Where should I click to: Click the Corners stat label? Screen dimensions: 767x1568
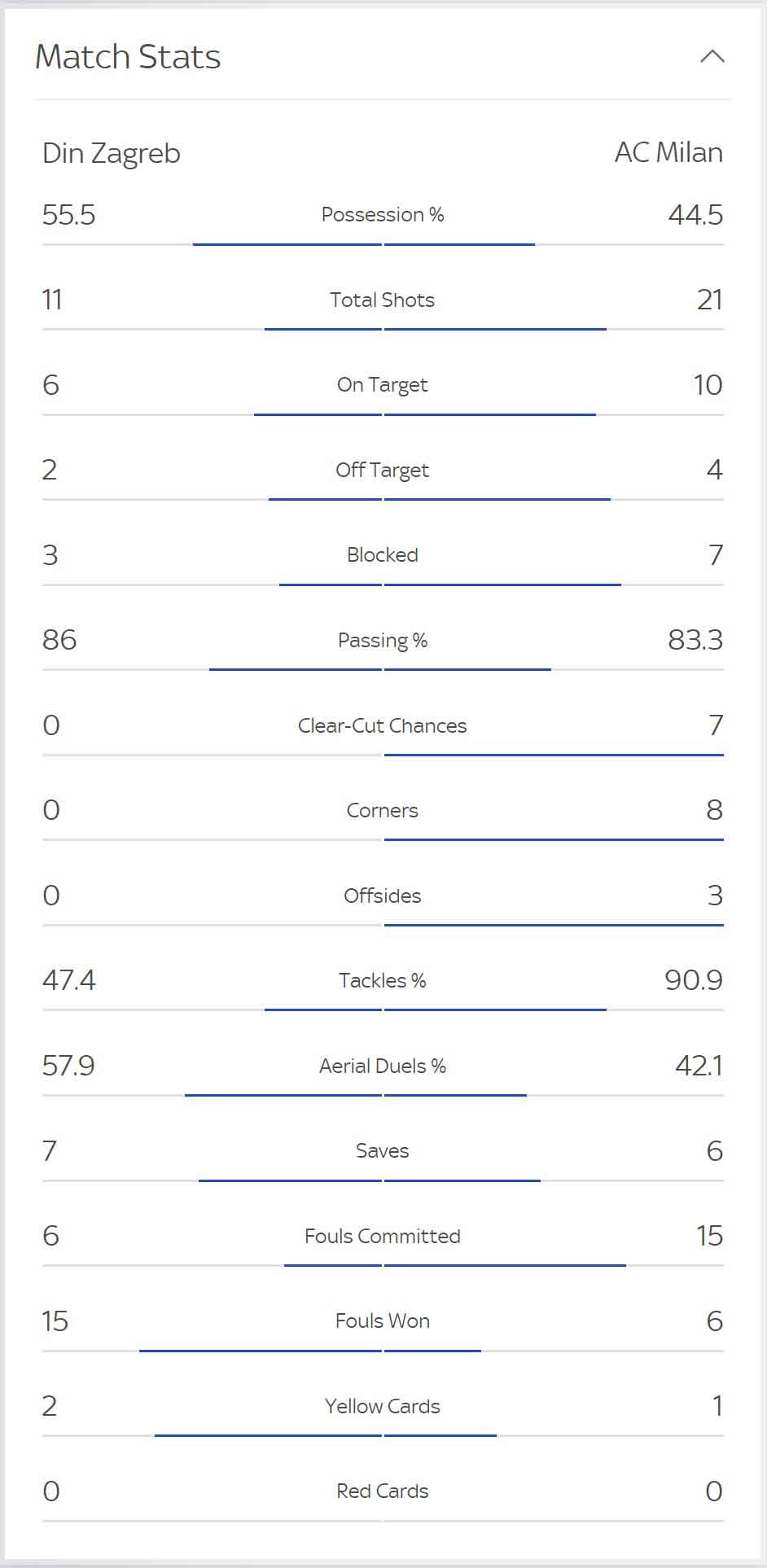383,810
